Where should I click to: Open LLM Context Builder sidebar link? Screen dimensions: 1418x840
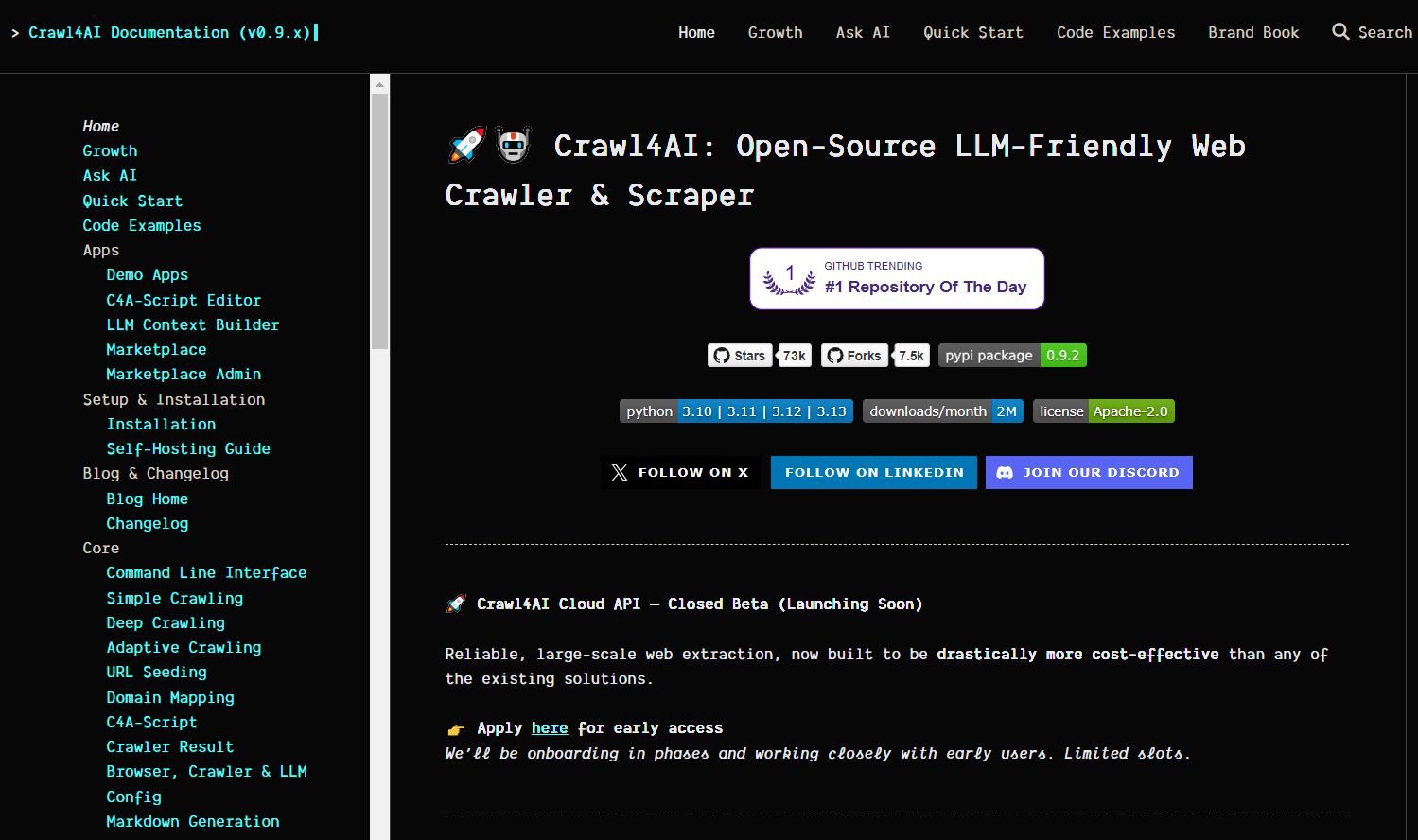(x=193, y=324)
